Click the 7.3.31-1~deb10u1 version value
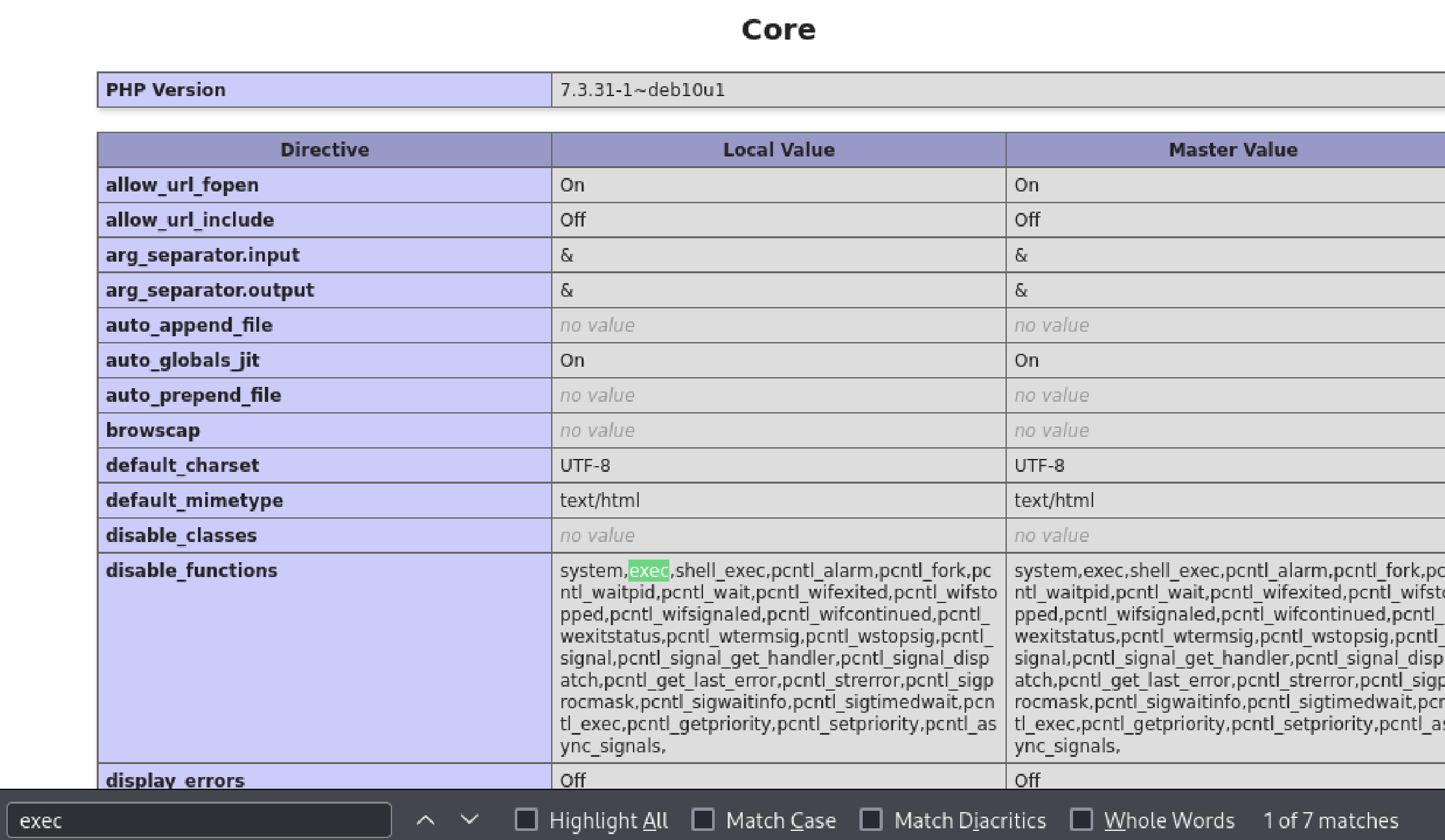 point(642,90)
